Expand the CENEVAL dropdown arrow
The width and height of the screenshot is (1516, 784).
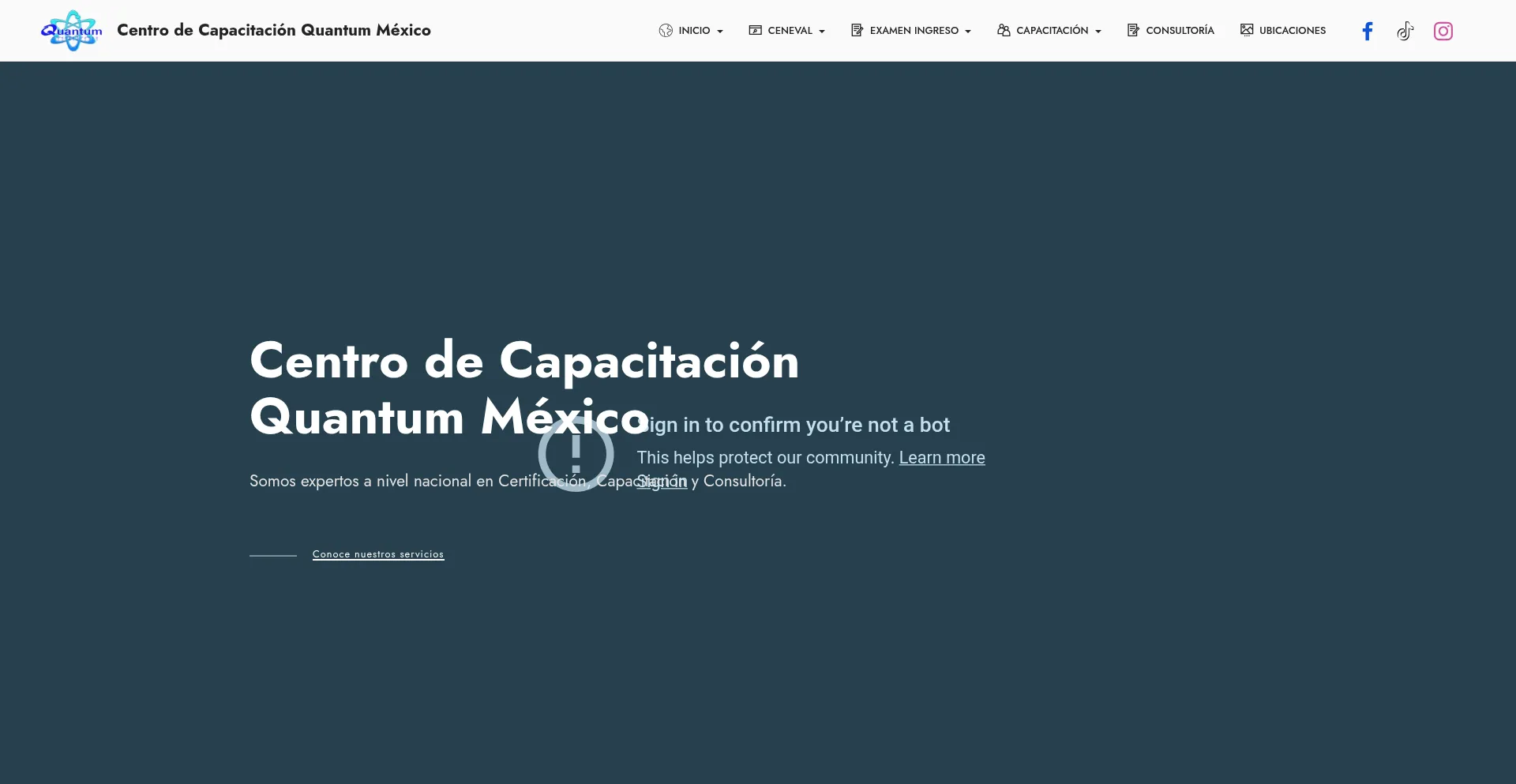822,32
